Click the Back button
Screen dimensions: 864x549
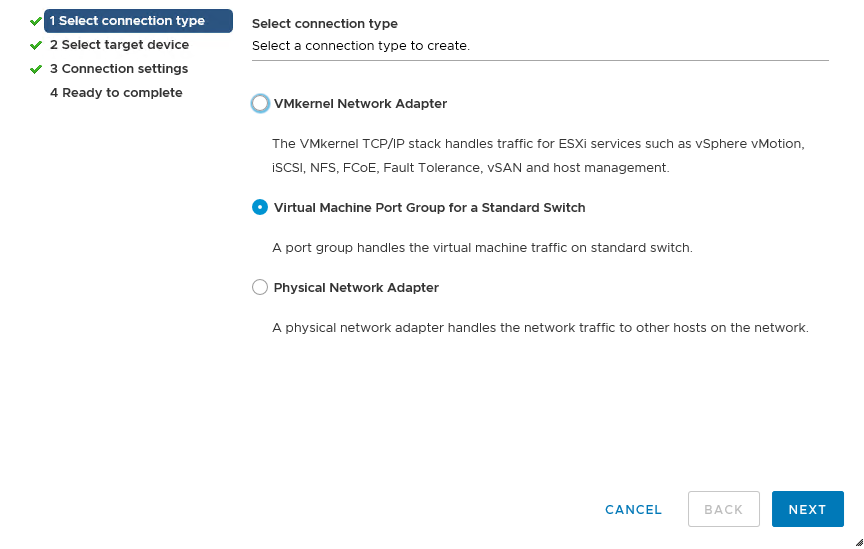724,509
